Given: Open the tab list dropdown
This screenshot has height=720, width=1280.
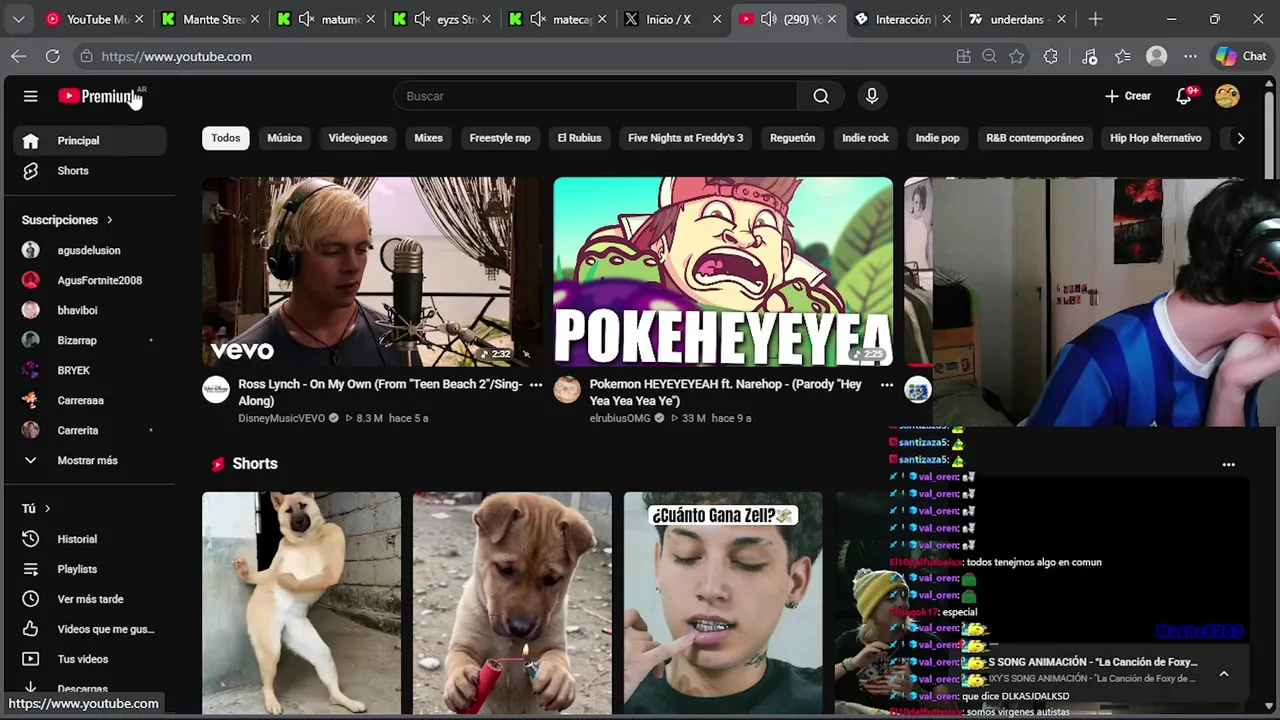Looking at the screenshot, I should point(18,19).
